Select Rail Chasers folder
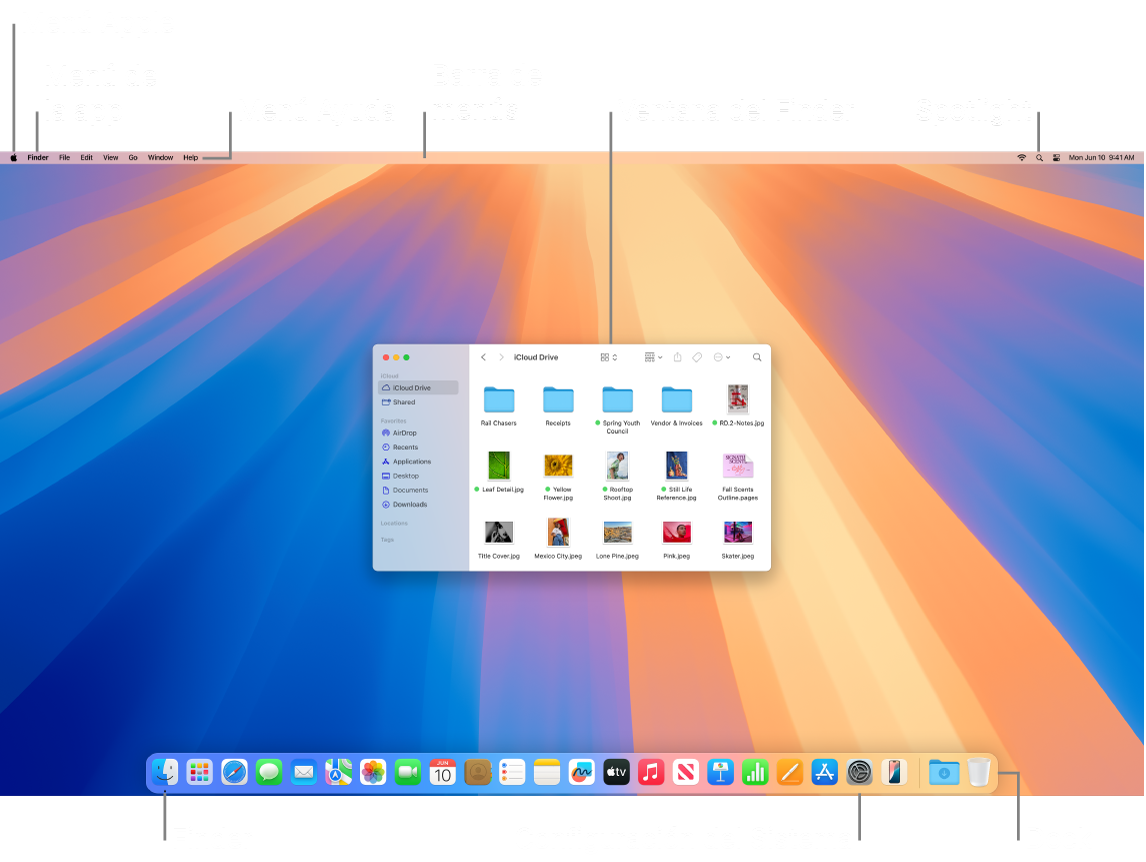 pyautogui.click(x=499, y=406)
